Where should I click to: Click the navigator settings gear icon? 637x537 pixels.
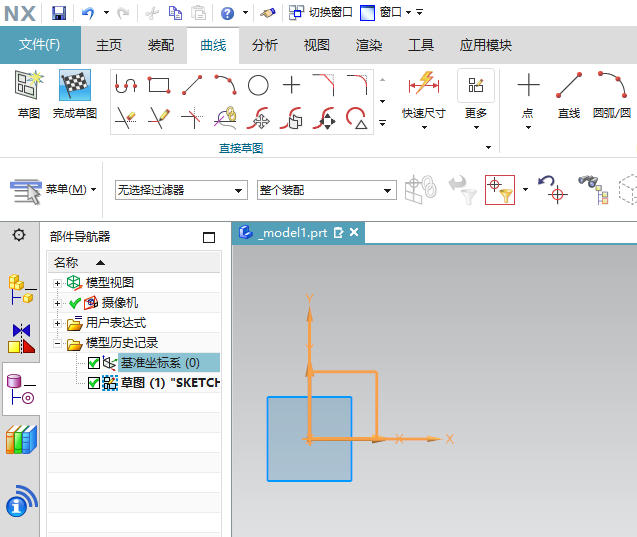19,235
